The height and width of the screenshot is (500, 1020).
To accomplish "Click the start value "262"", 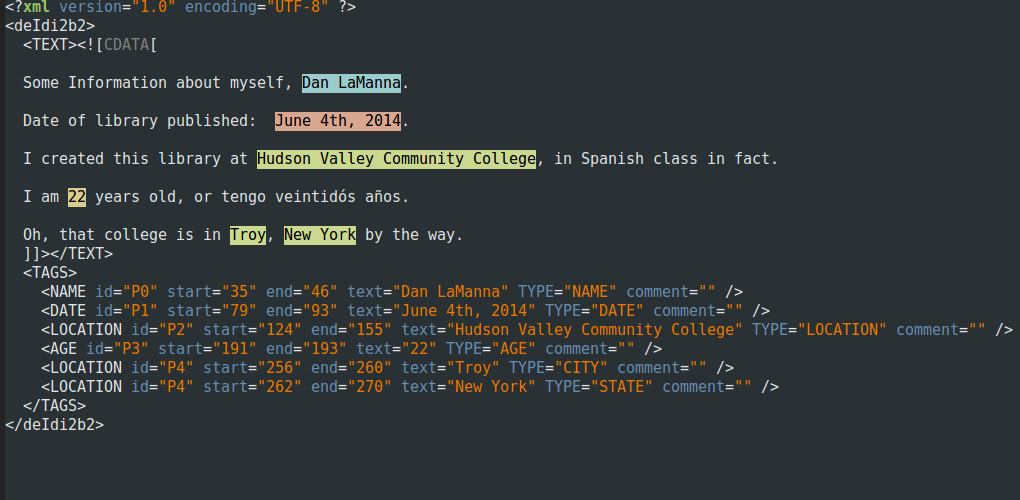I will tap(280, 387).
